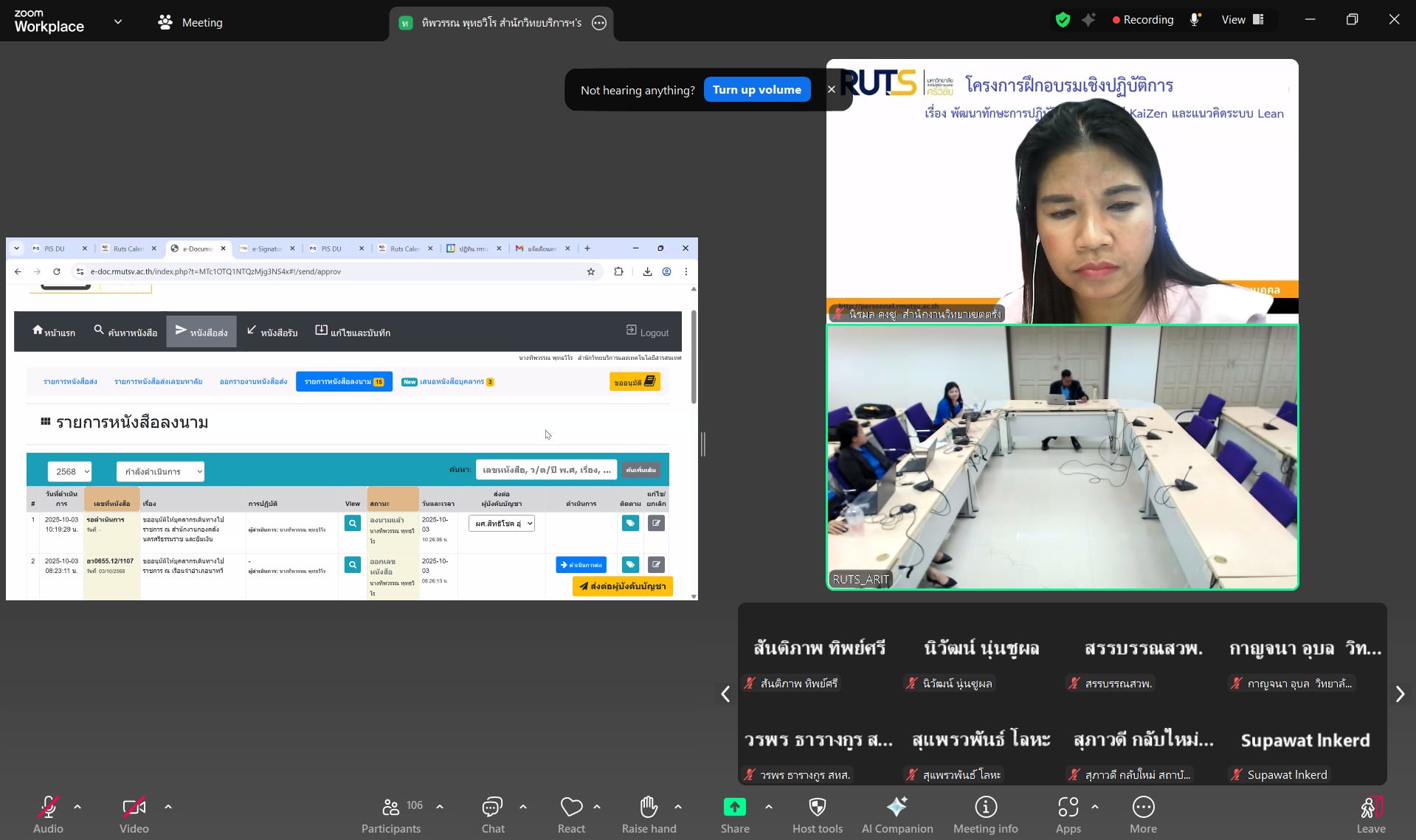Leave the meeting
The image size is (1416, 840).
[1370, 814]
